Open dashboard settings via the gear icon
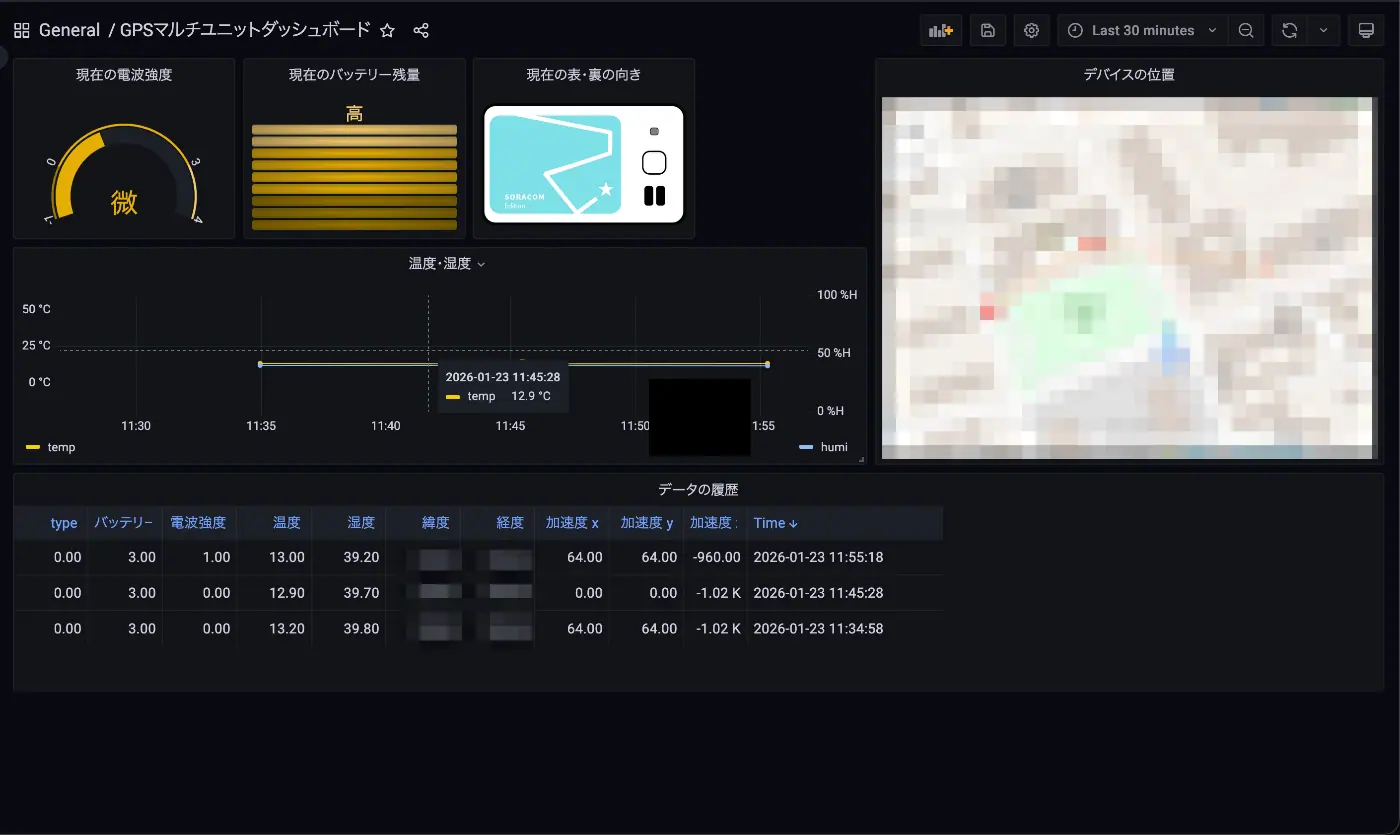Image resolution: width=1400 pixels, height=835 pixels. [1031, 30]
